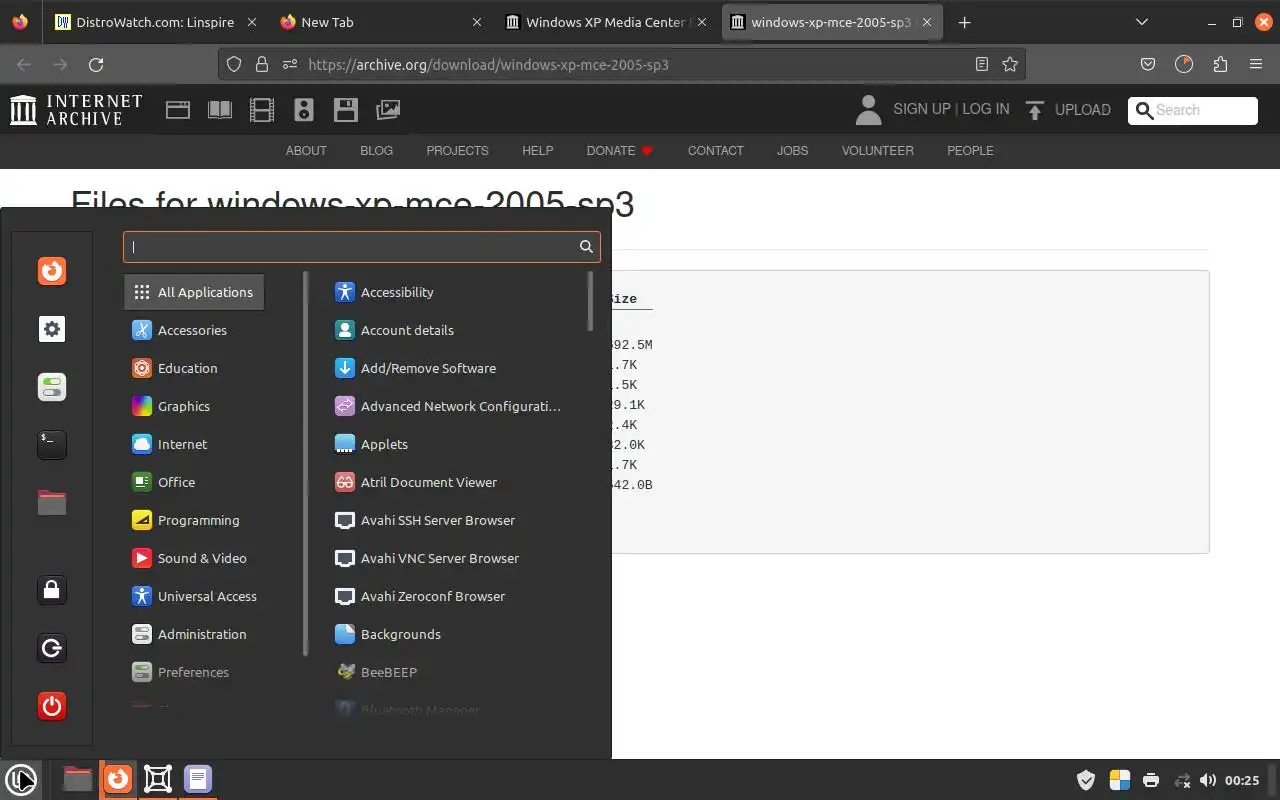
Task: Open Archive texts book icon
Action: pyautogui.click(x=220, y=110)
